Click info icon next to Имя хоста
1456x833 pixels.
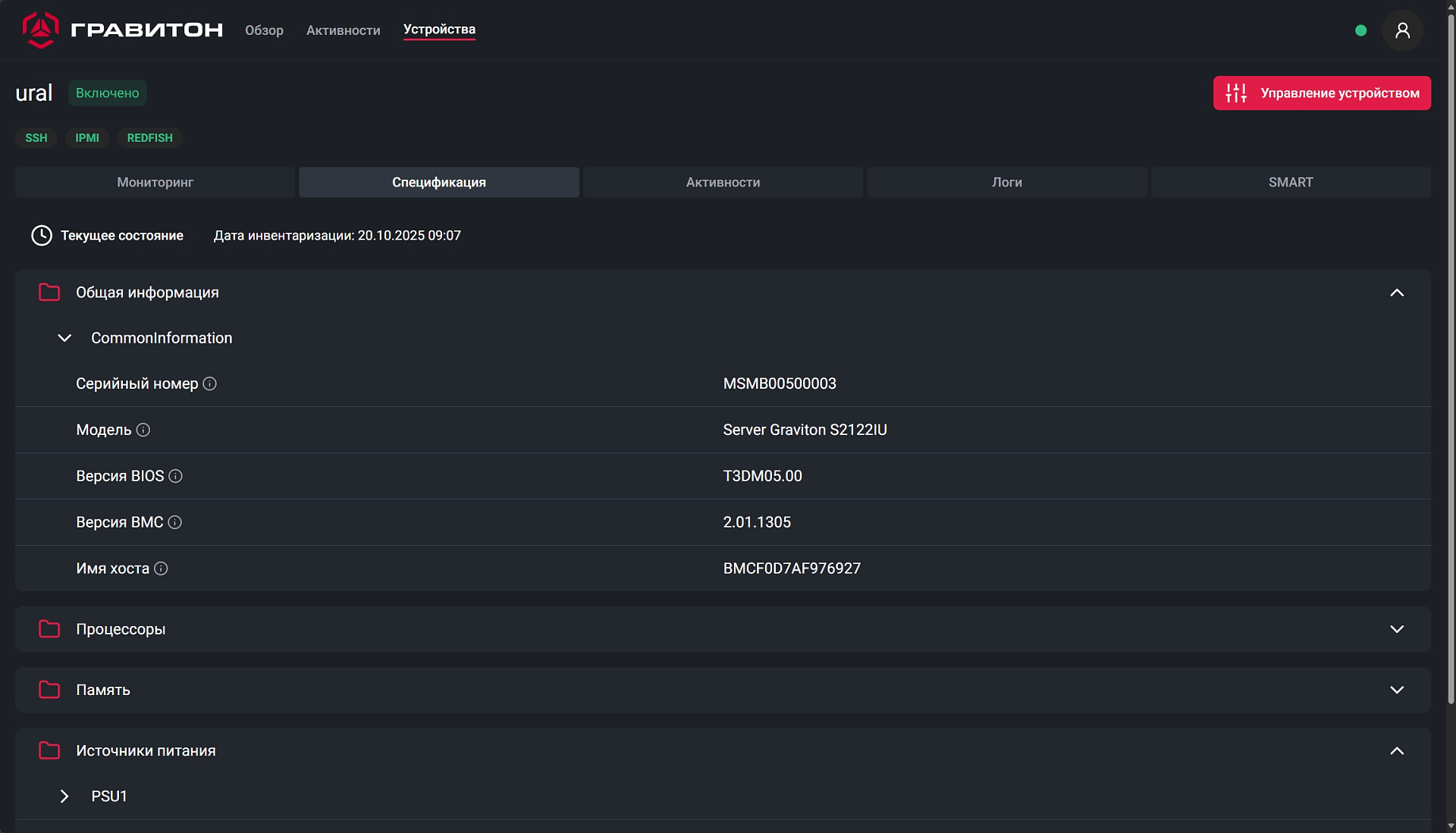(x=161, y=569)
